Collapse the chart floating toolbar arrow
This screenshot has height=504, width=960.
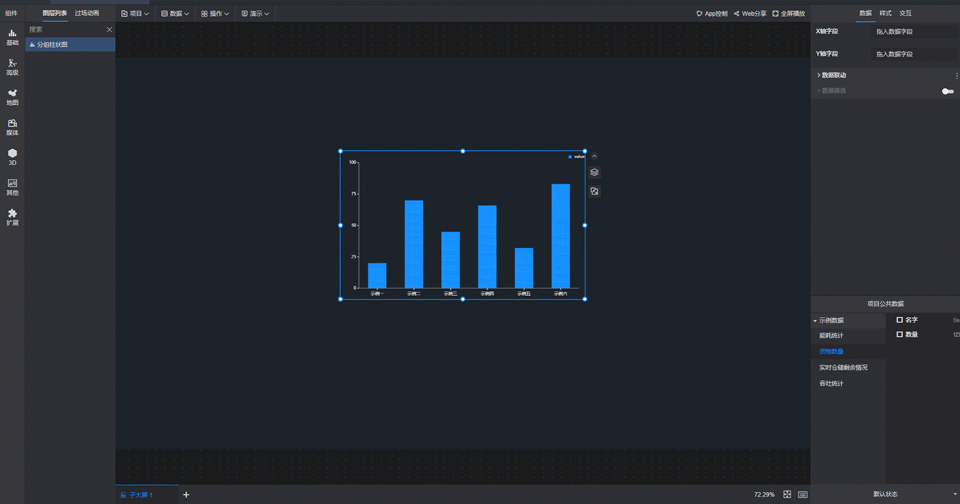pos(594,156)
